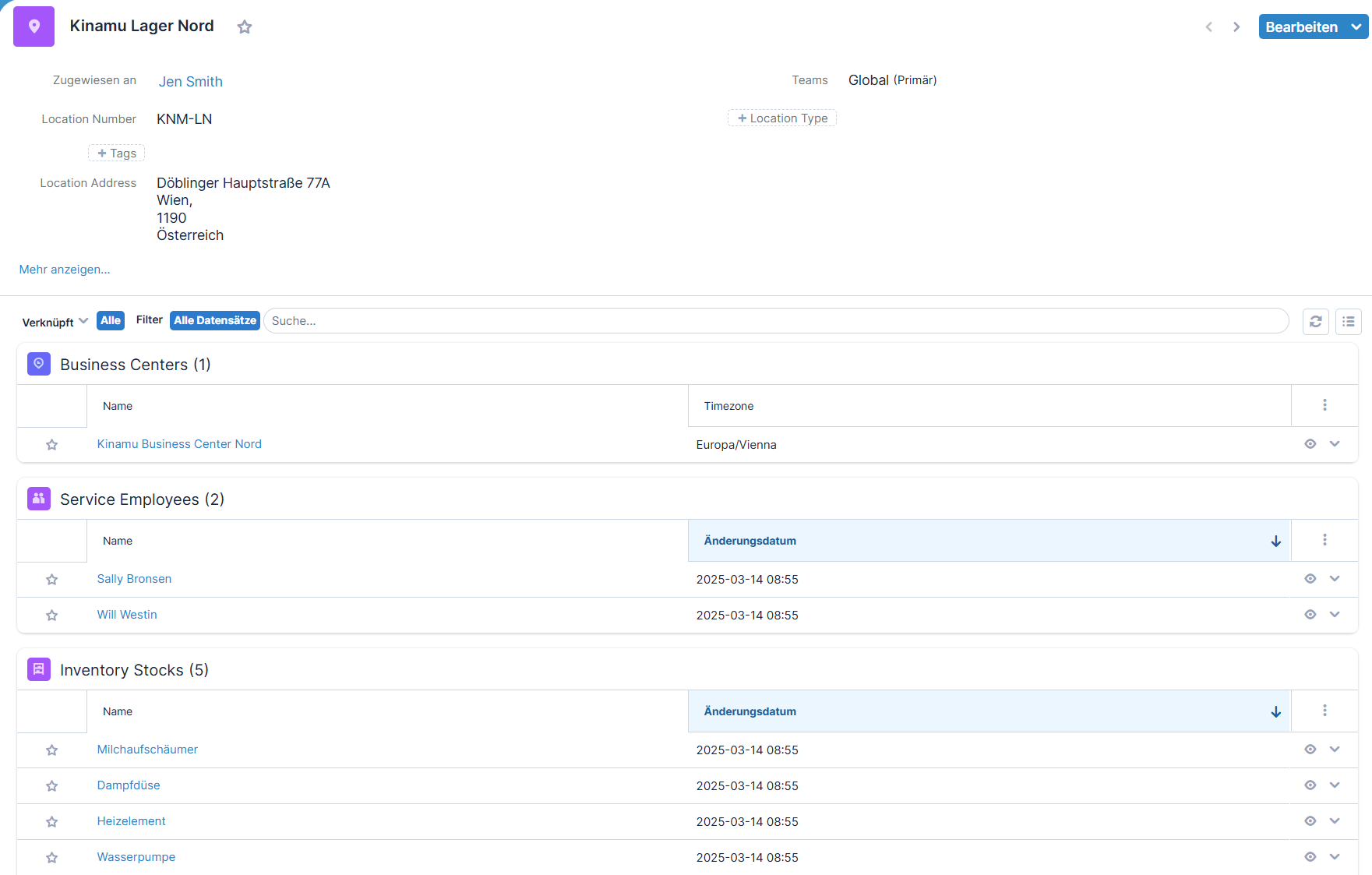Expand Milchaufschäumer row actions
The image size is (1372, 875).
click(x=1335, y=750)
